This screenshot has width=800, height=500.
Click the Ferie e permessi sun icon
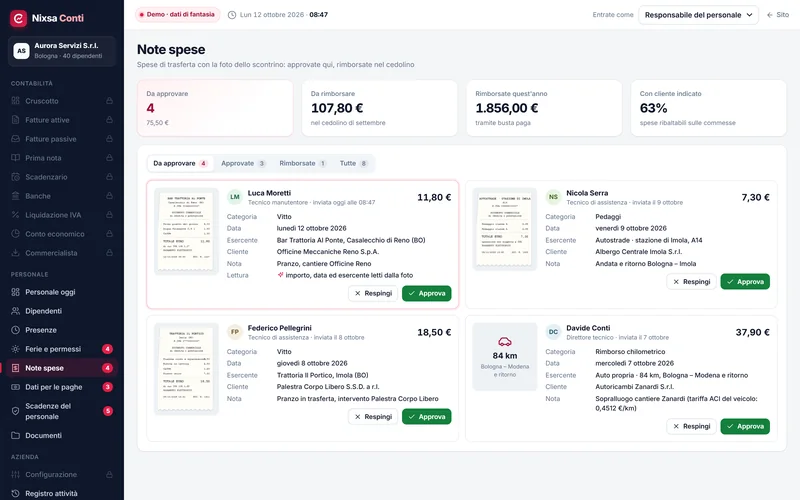tap(15, 349)
